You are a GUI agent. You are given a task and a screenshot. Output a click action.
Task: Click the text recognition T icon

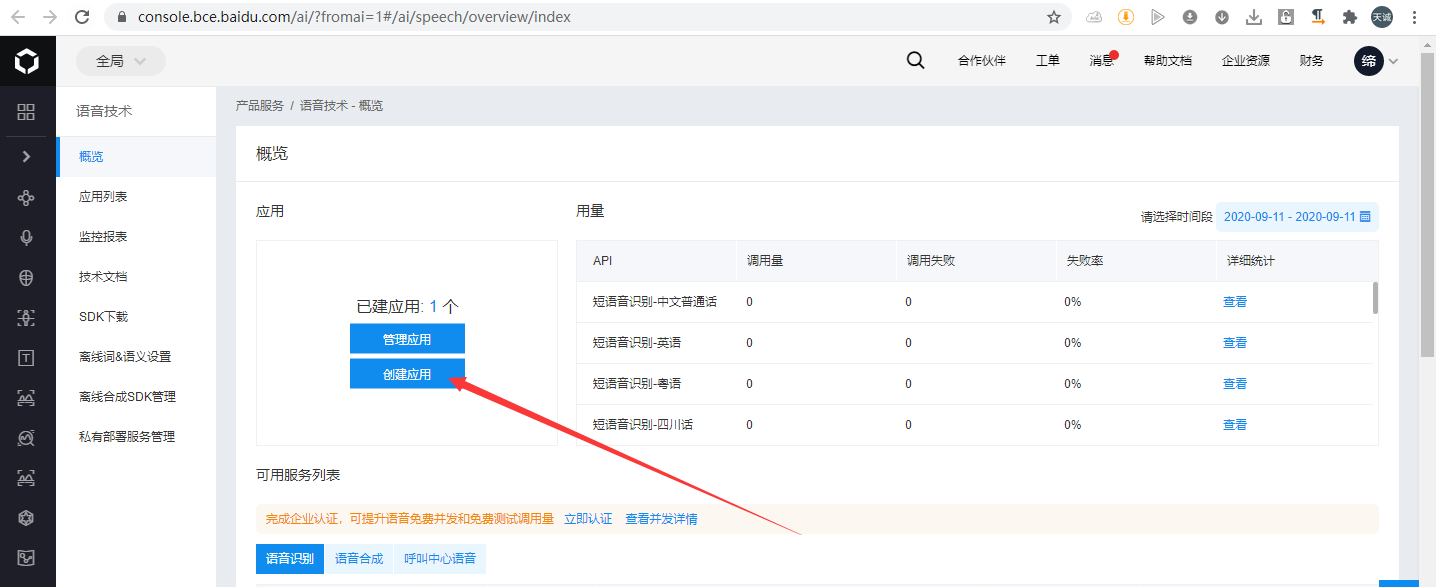pos(27,358)
